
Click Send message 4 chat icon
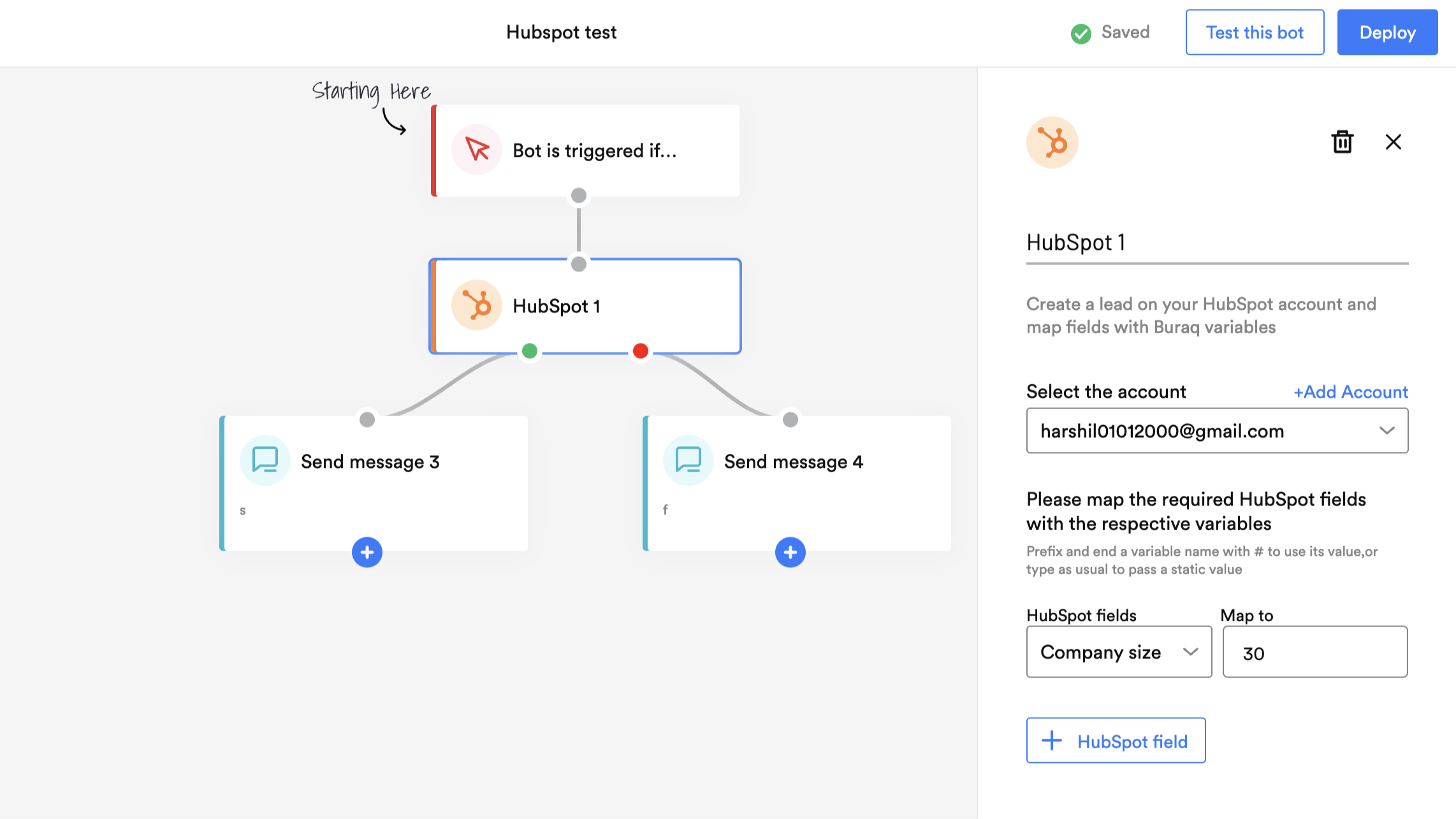pos(688,460)
